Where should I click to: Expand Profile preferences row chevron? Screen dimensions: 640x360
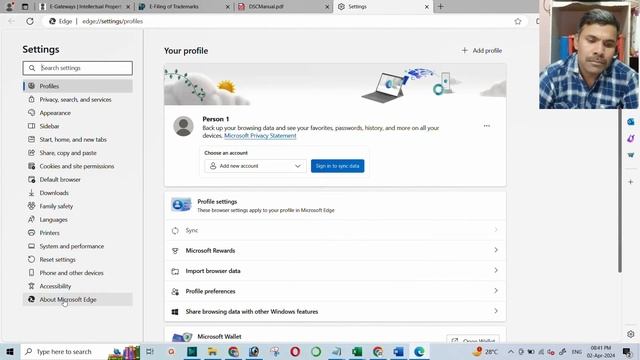[496, 291]
